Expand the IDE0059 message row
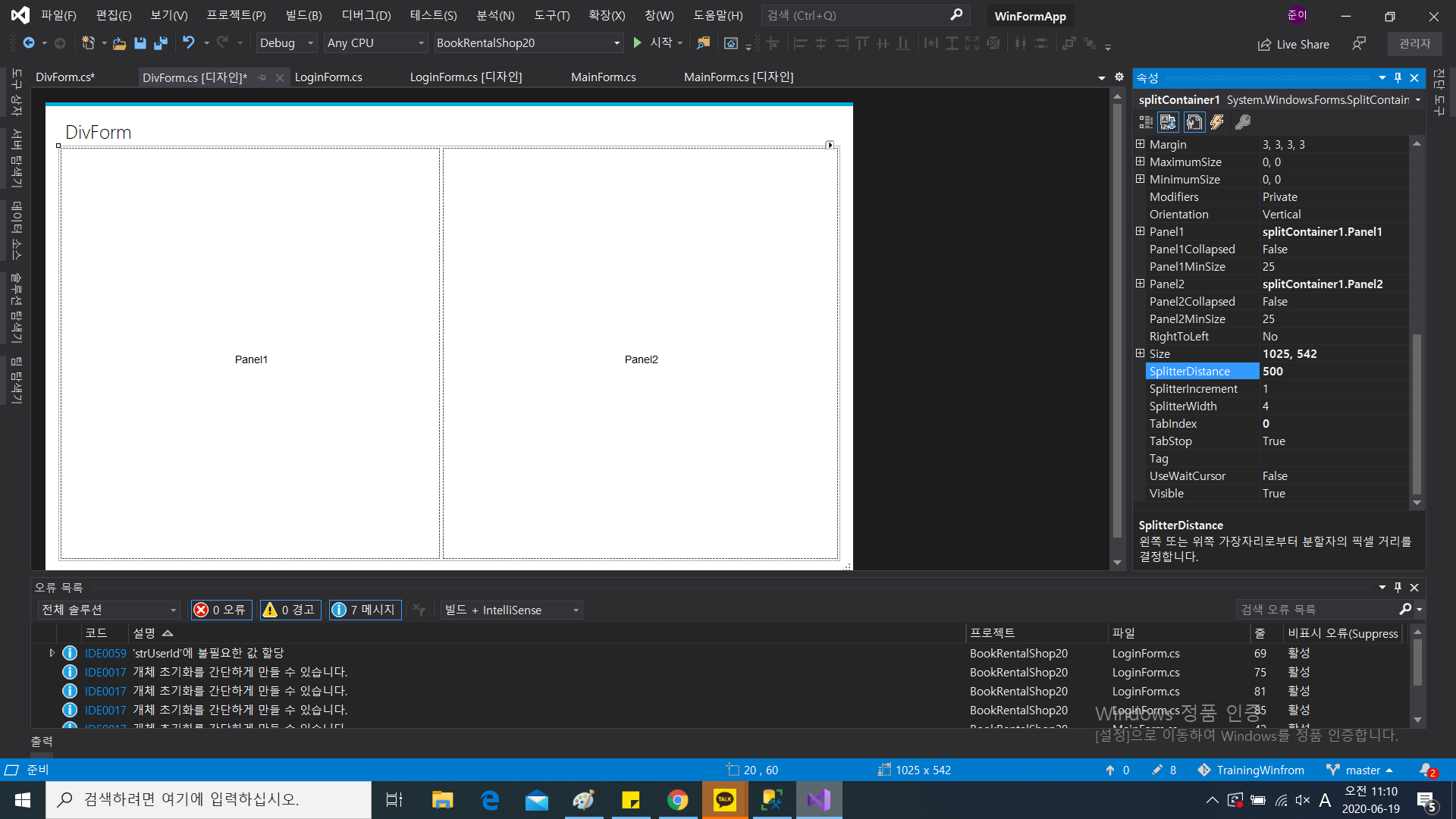 [52, 653]
